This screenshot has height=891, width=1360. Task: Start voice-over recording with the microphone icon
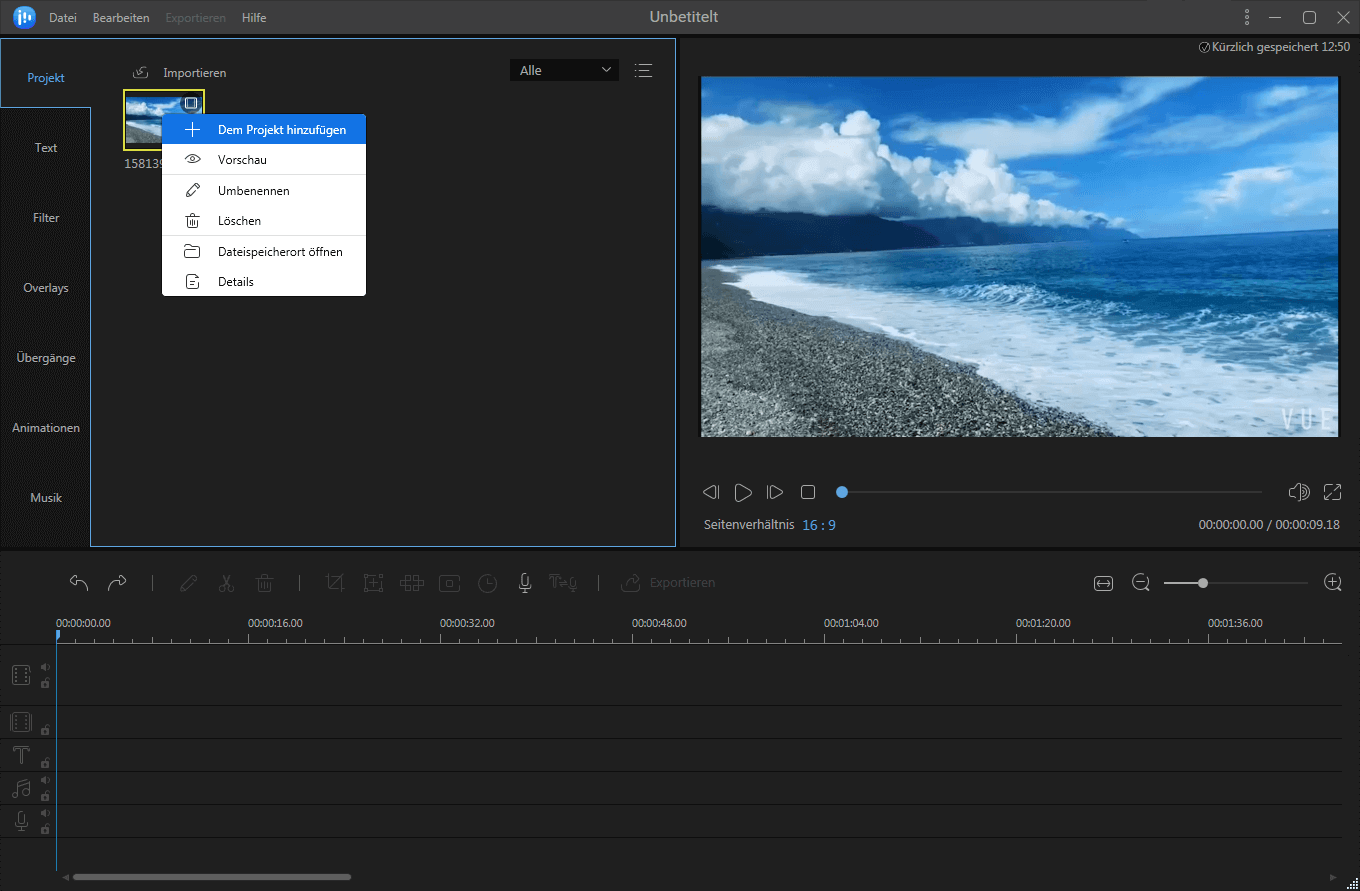click(x=524, y=583)
